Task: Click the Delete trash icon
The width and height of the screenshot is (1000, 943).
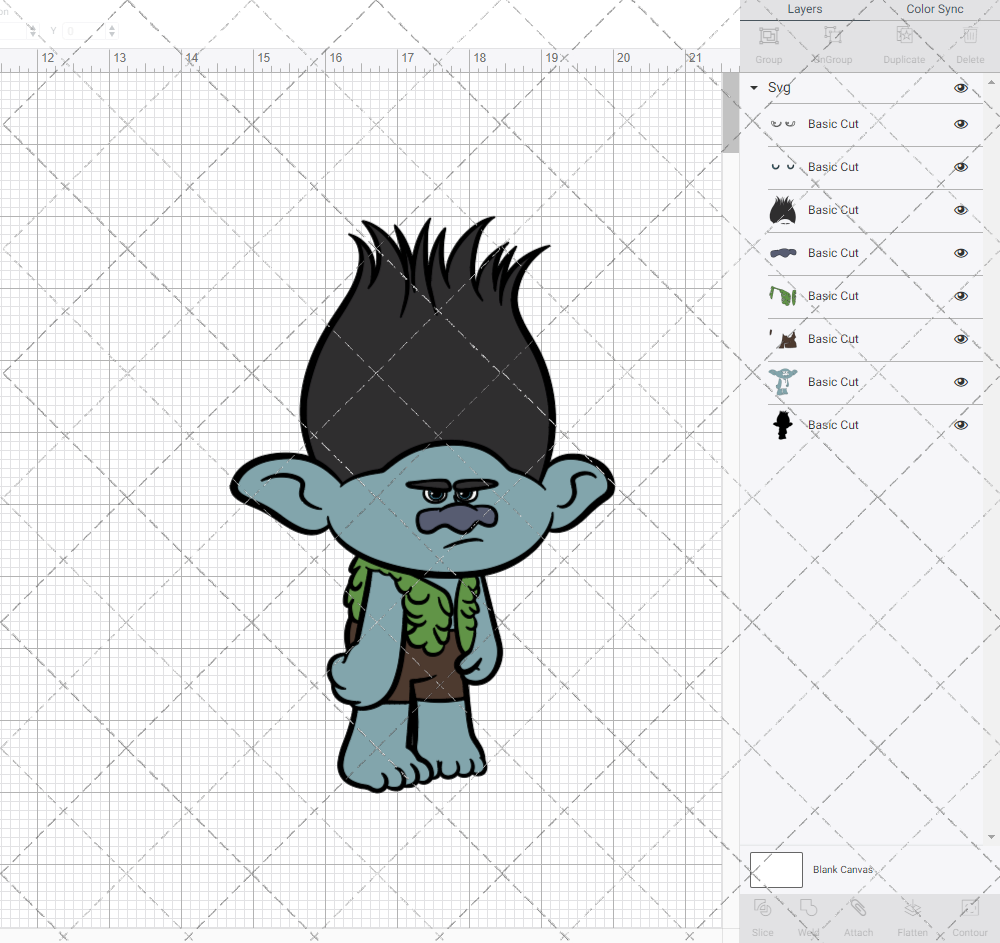Action: coord(970,35)
